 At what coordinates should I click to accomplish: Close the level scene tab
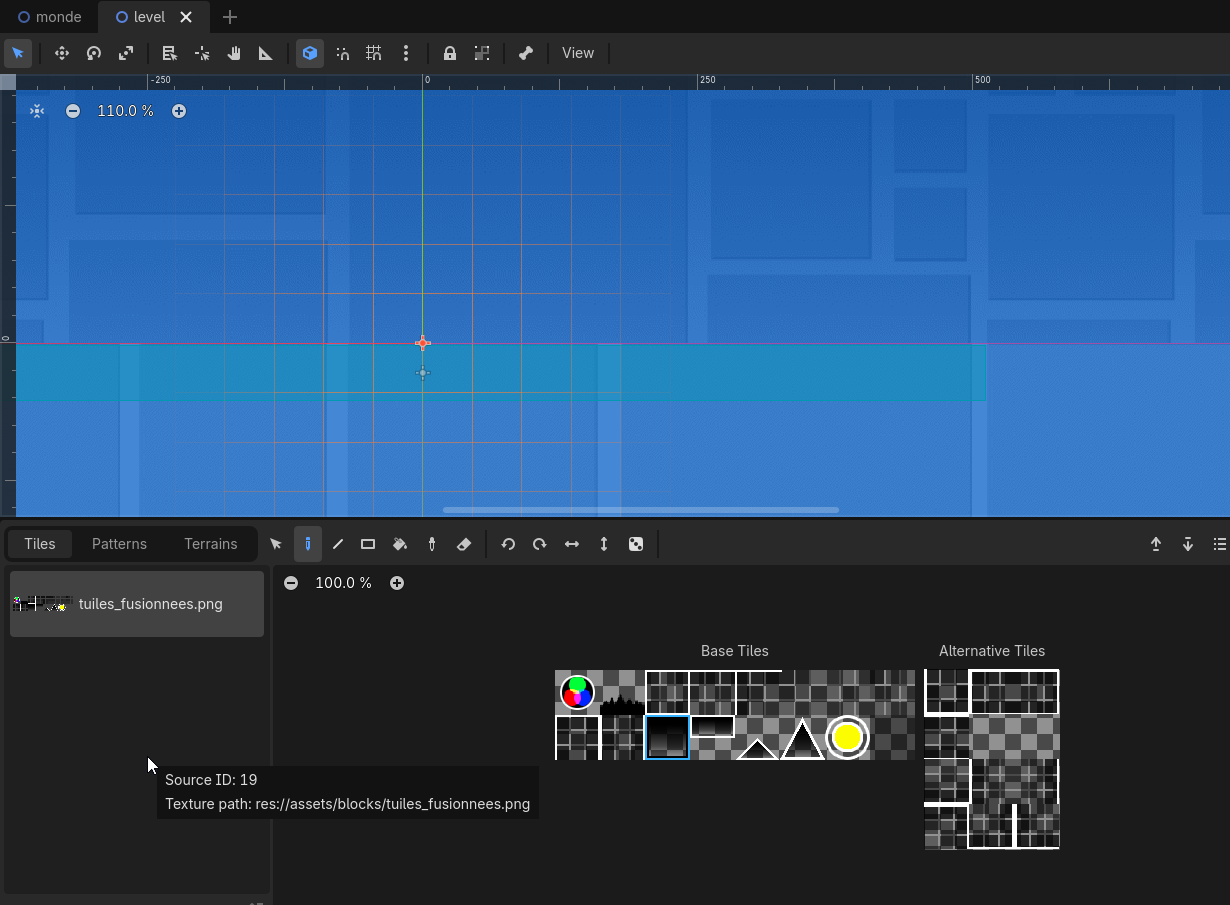pyautogui.click(x=186, y=17)
